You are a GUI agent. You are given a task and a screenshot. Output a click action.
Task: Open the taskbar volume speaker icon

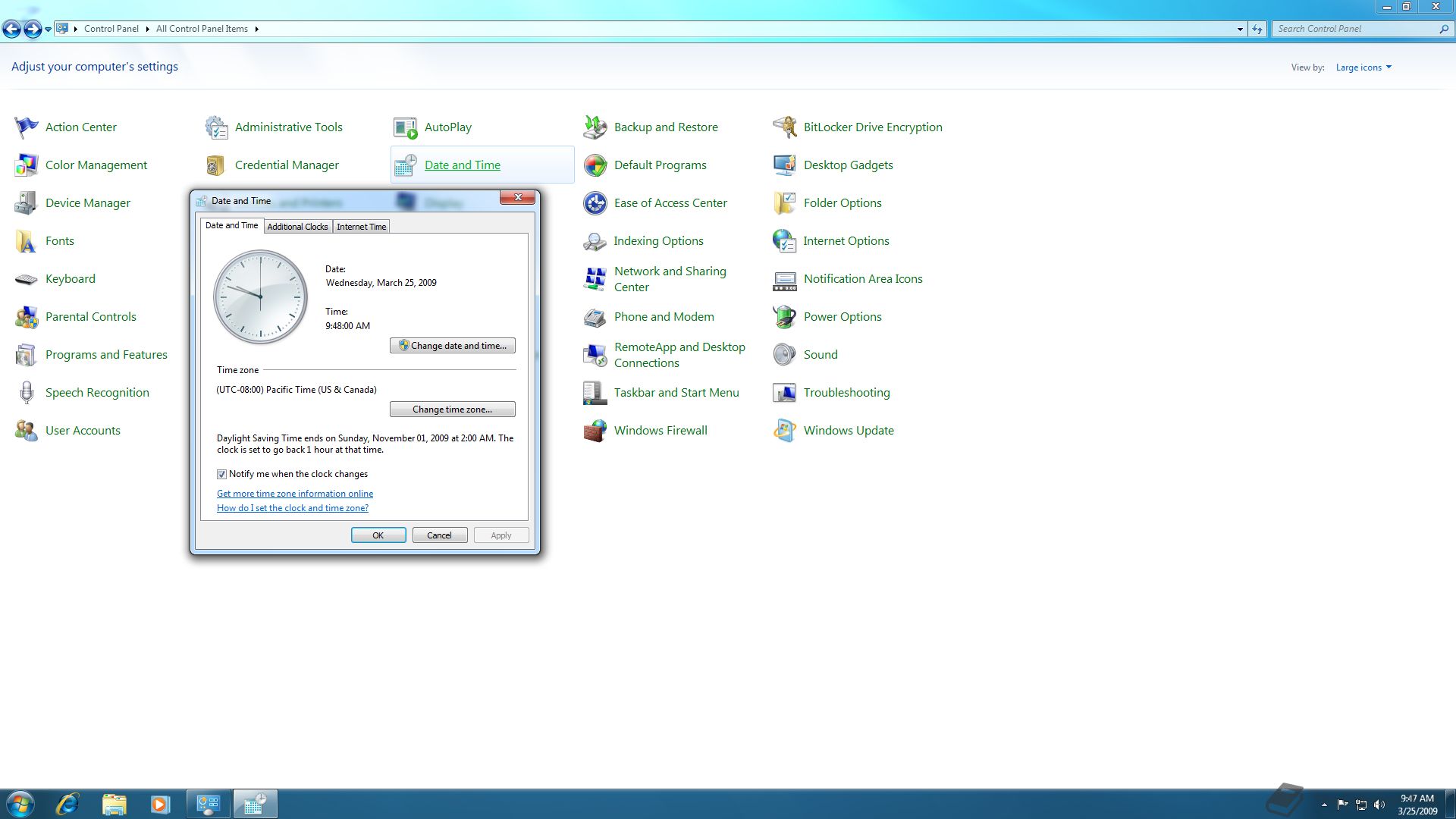click(x=1379, y=805)
